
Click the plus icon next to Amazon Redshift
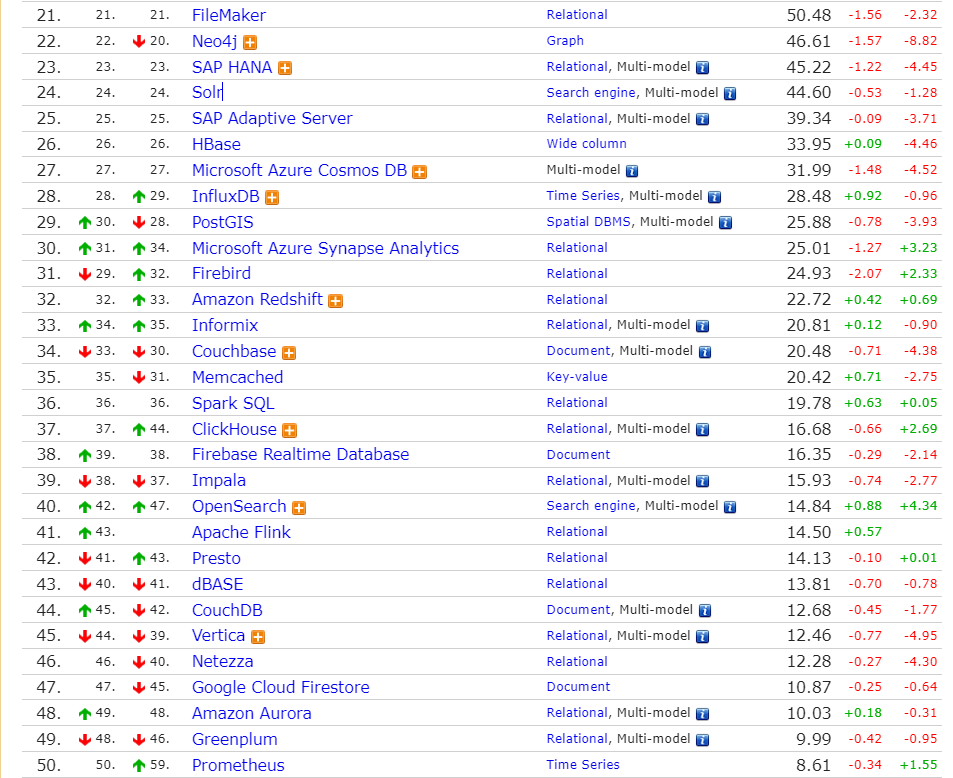point(335,301)
